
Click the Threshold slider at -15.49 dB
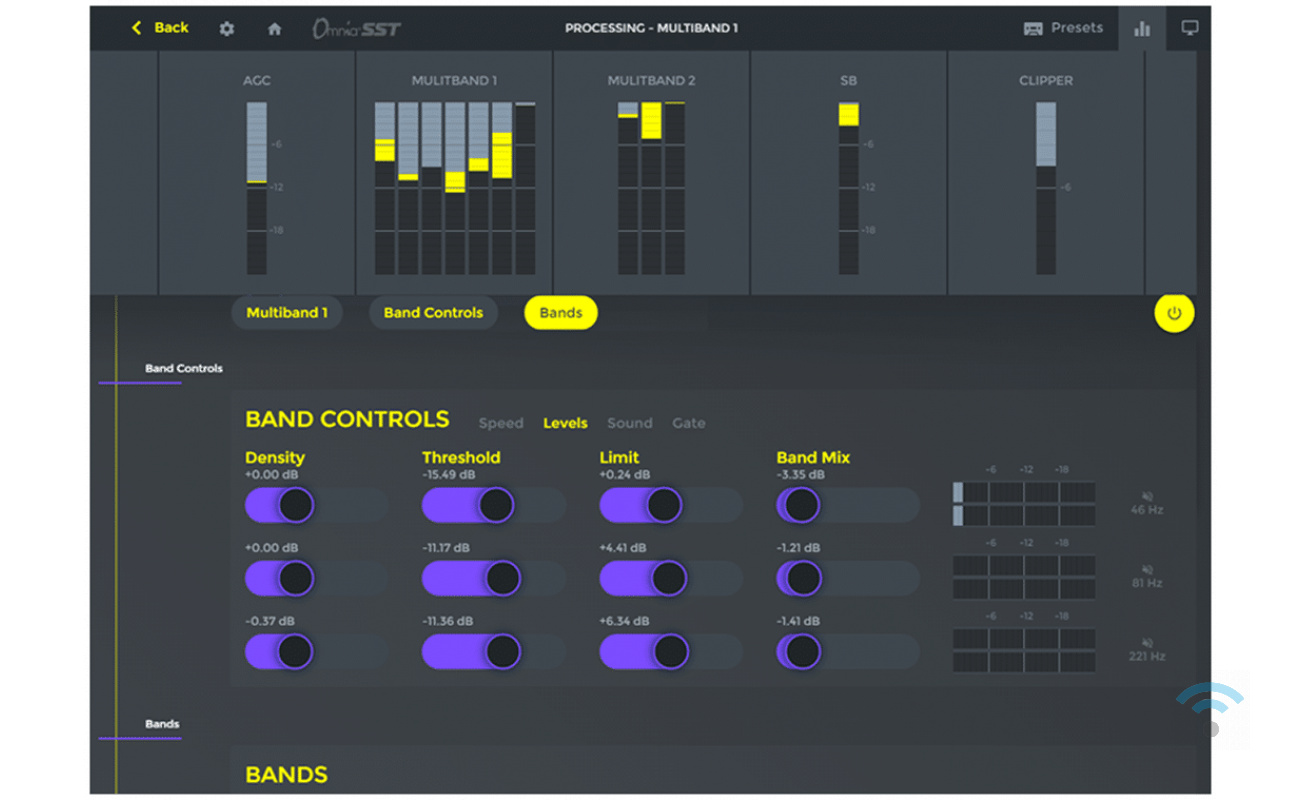[x=495, y=505]
